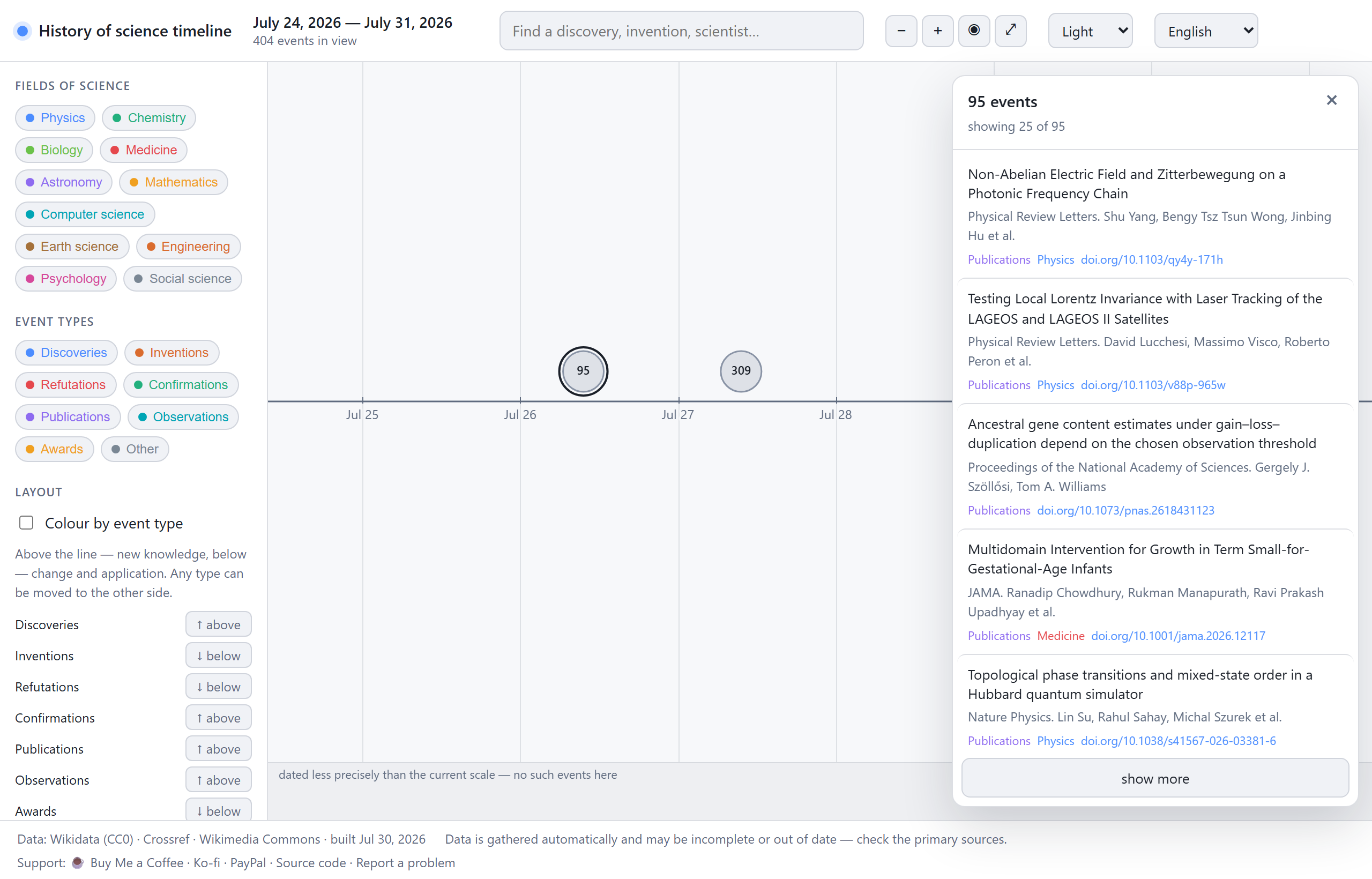Toggle the Engineering field filter
The height and width of the screenshot is (879, 1372).
click(x=188, y=247)
